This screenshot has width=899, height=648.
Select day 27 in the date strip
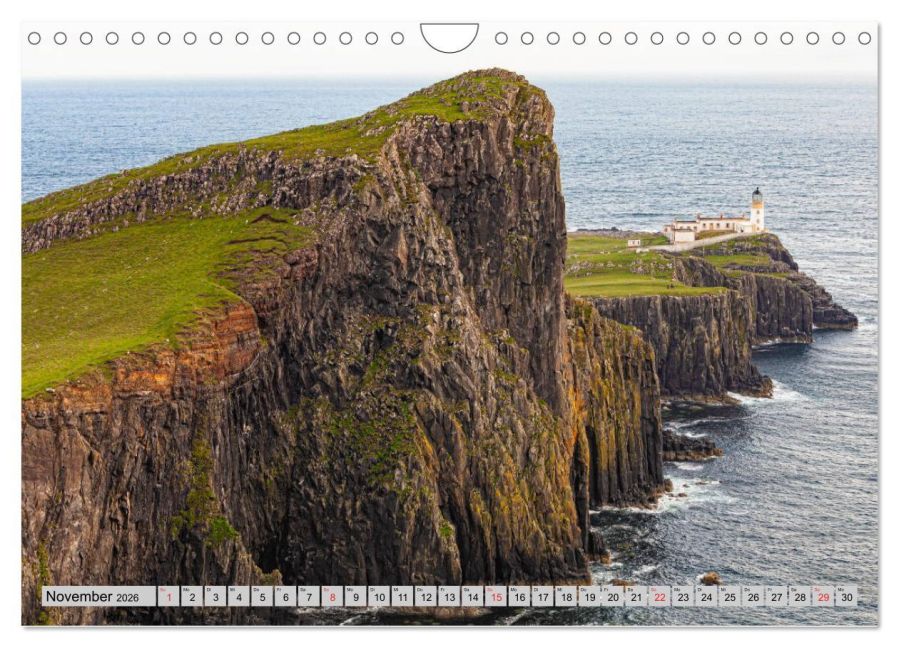(777, 596)
